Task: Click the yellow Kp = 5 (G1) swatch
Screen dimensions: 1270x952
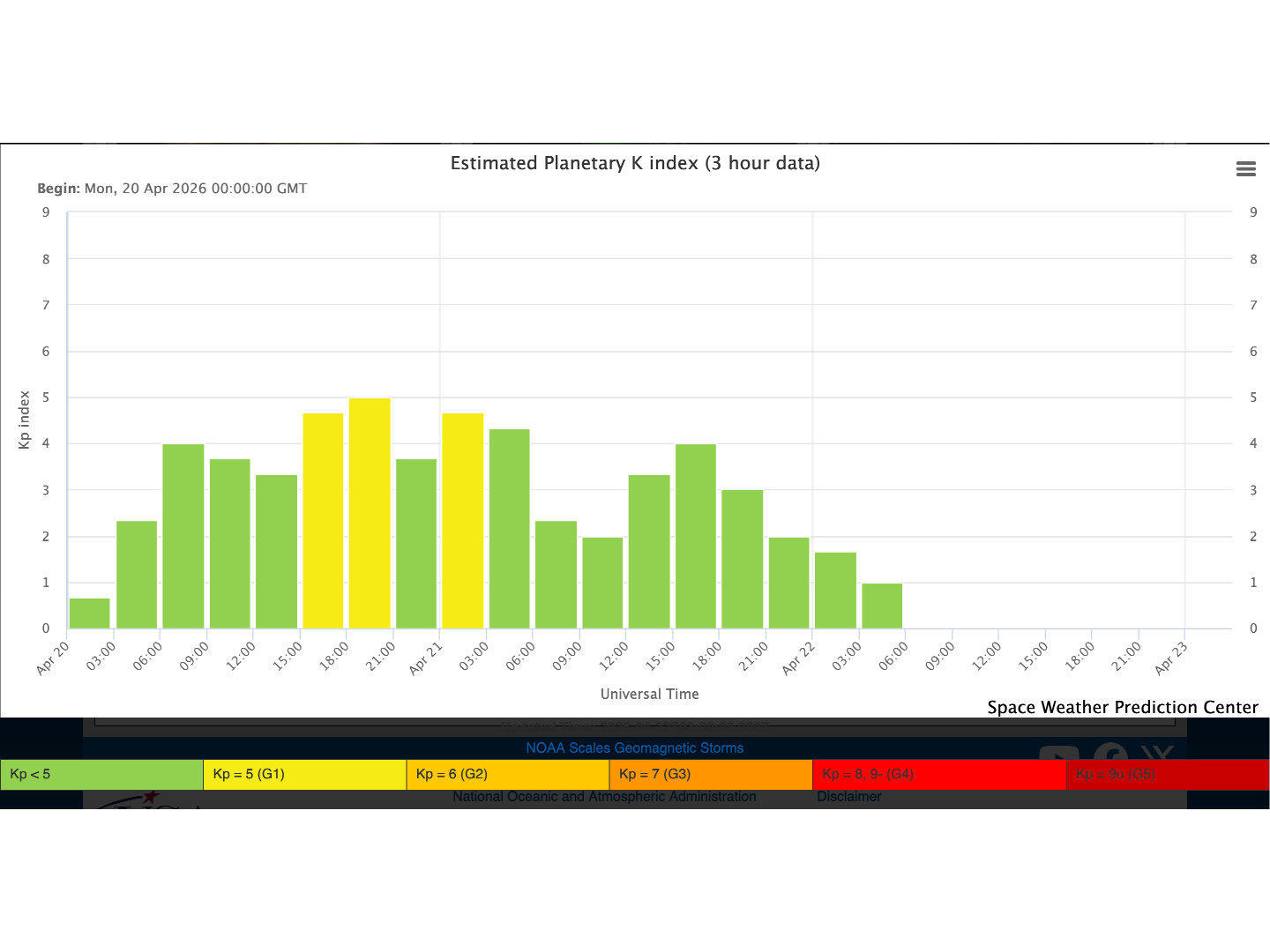Action: (304, 774)
